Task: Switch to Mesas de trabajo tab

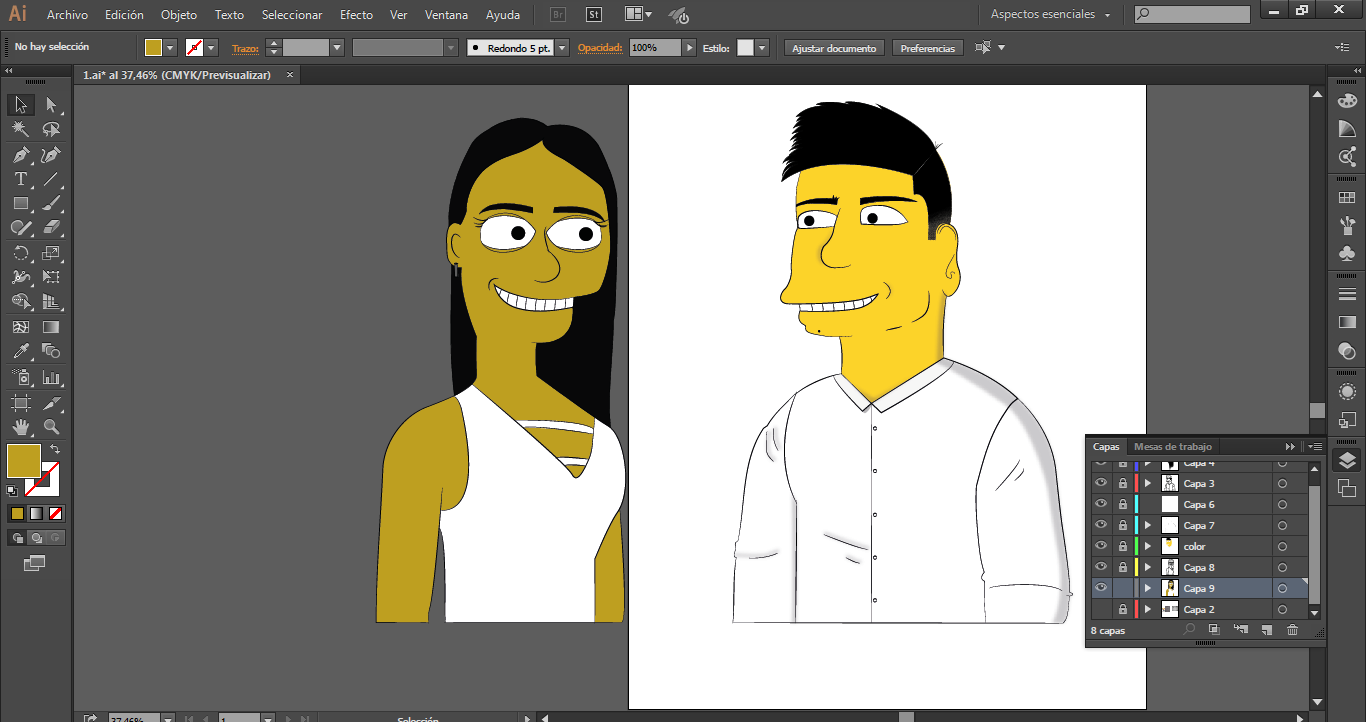Action: pyautogui.click(x=1172, y=446)
